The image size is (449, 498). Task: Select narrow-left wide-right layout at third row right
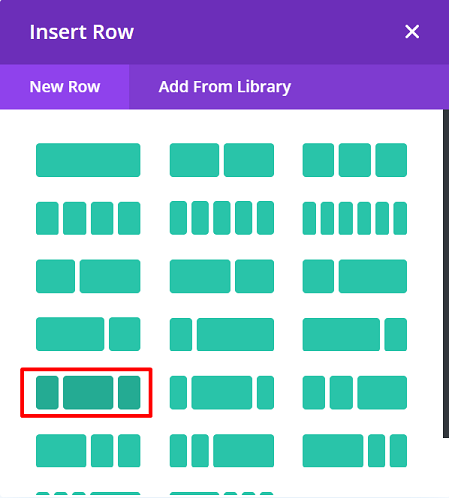355,276
